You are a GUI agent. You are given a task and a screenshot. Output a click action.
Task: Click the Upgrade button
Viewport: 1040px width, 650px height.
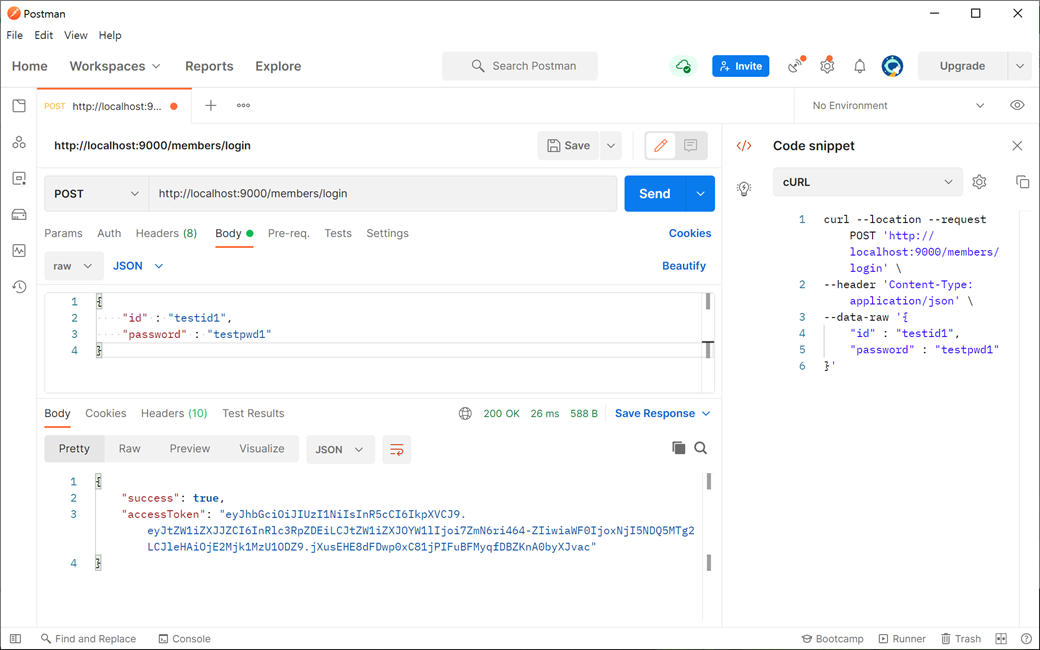pyautogui.click(x=962, y=66)
